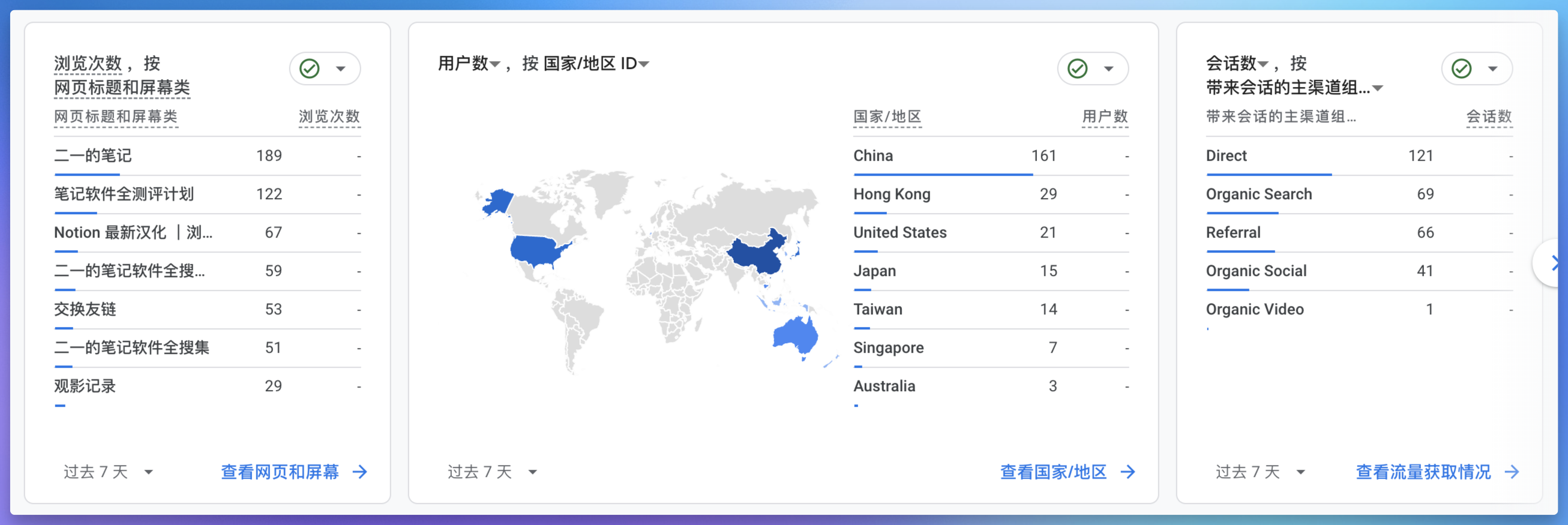
Task: Select the United States row
Action: [x=991, y=232]
